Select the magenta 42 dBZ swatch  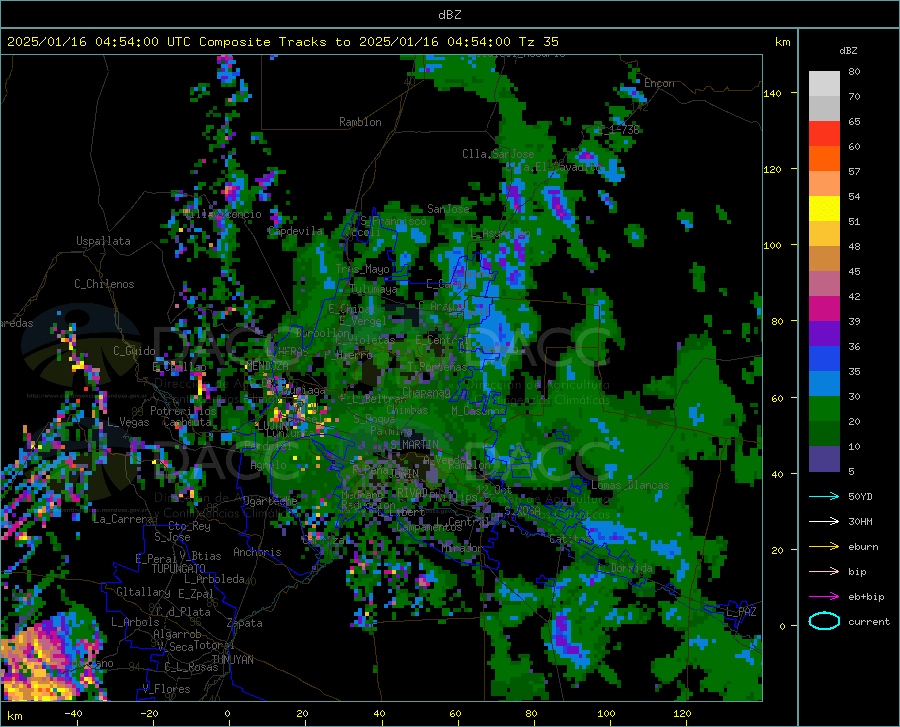pyautogui.click(x=824, y=309)
